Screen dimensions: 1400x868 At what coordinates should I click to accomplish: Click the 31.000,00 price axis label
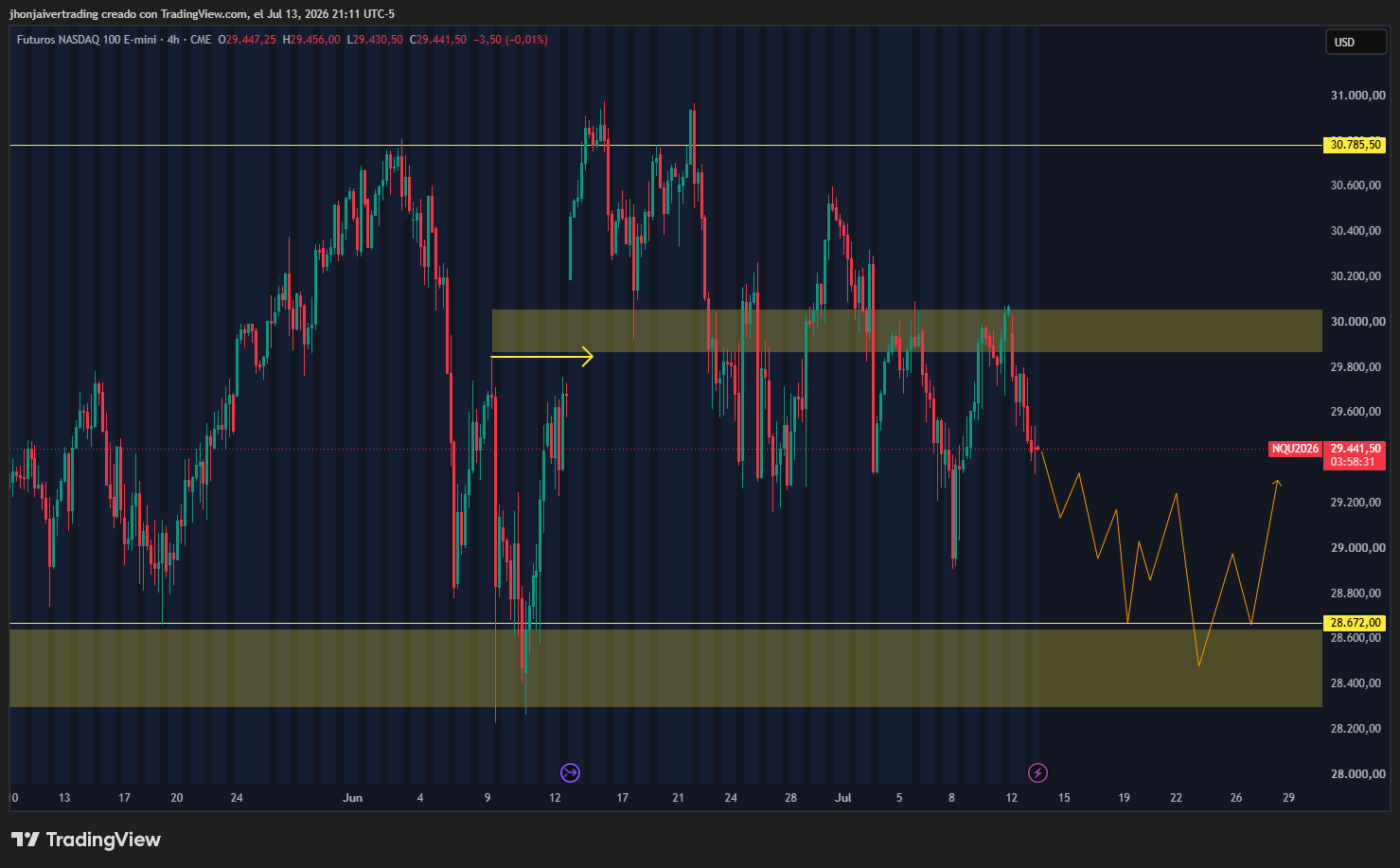click(x=1357, y=96)
